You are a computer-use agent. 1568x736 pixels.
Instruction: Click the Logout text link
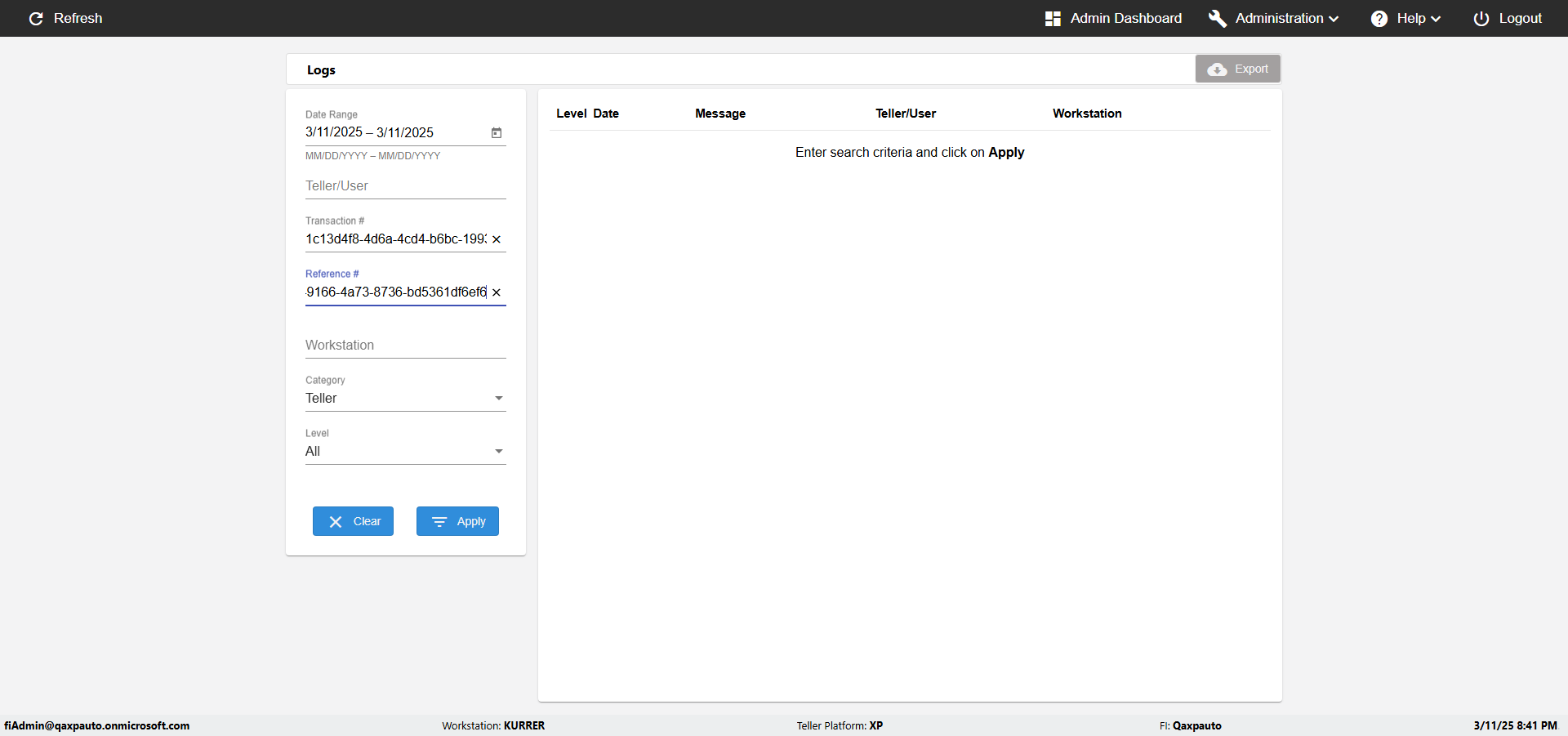(x=1520, y=18)
